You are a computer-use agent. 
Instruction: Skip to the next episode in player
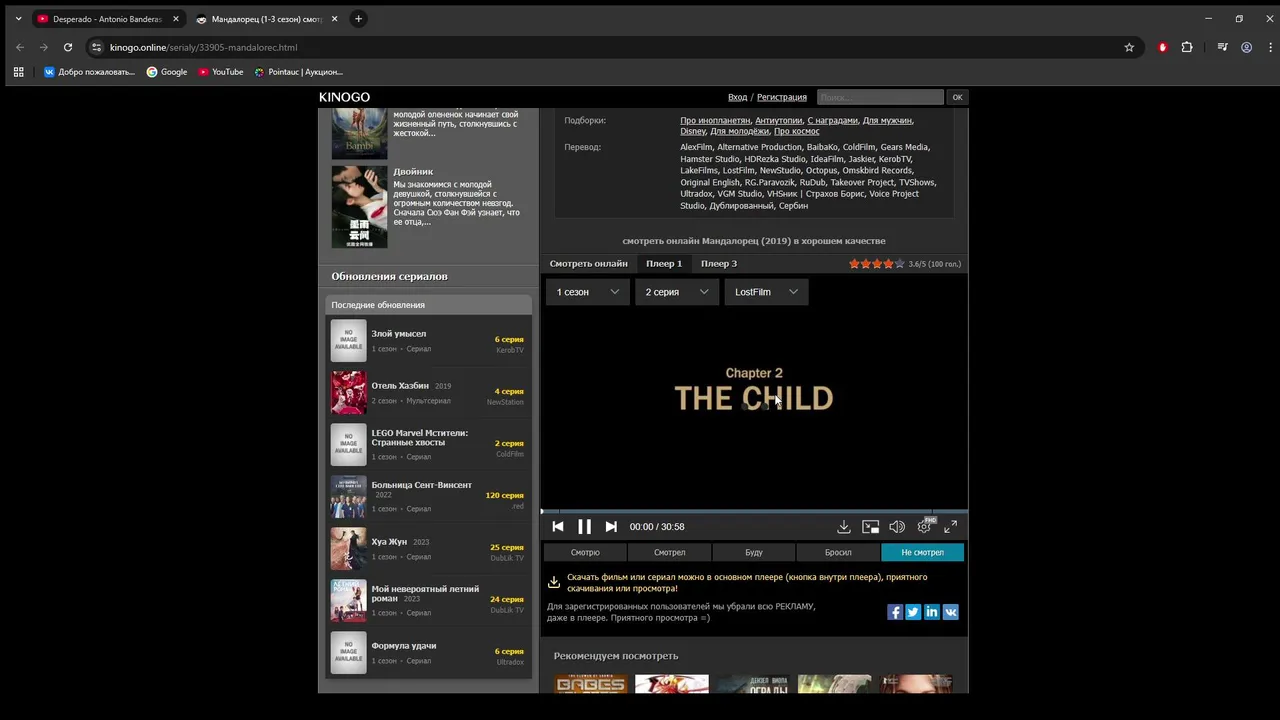611,527
